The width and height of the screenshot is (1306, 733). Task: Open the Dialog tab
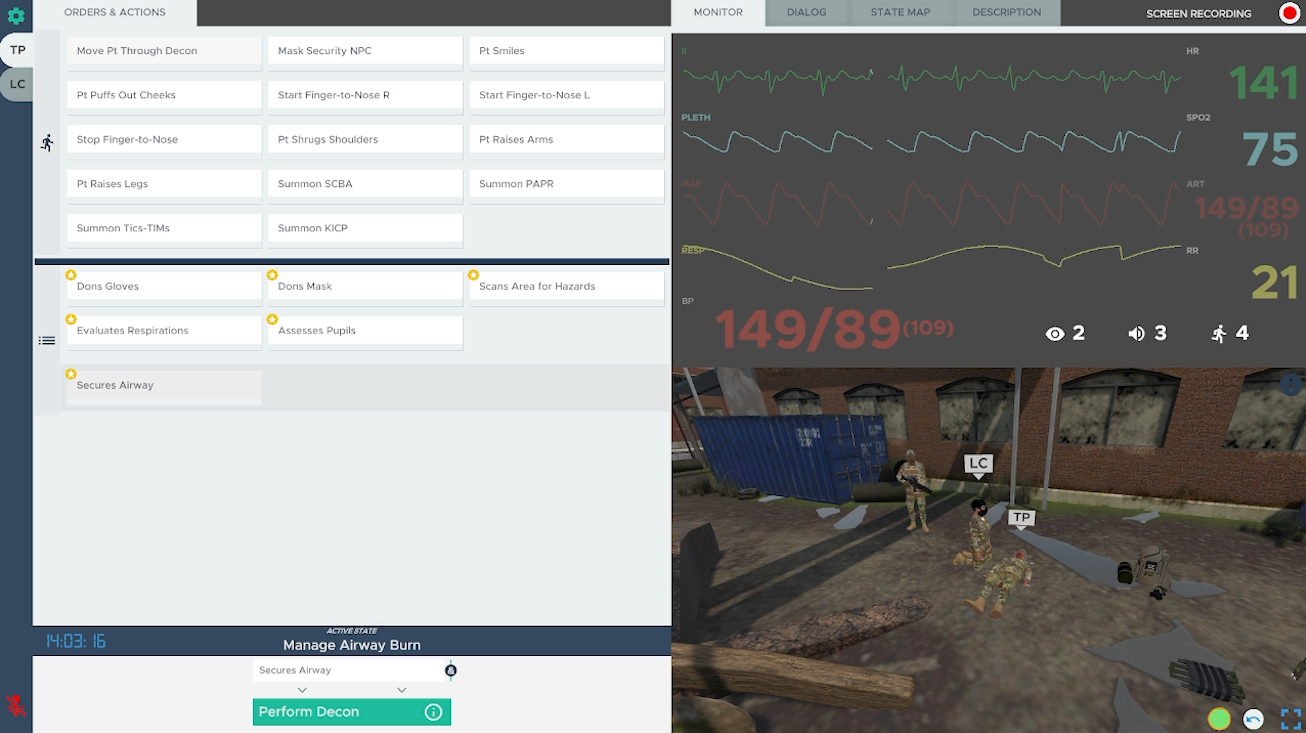[x=806, y=13]
